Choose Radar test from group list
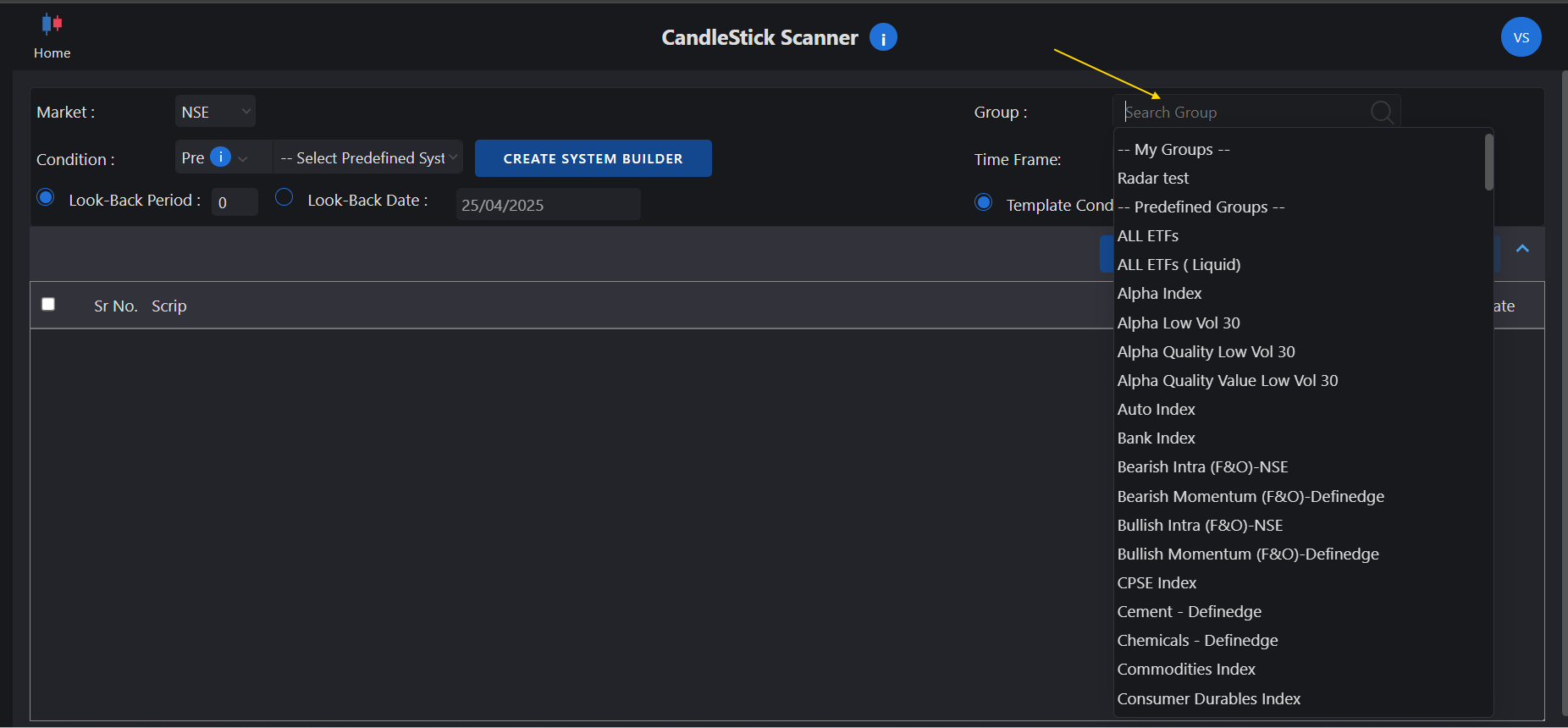The width and height of the screenshot is (1568, 728). (x=1153, y=179)
